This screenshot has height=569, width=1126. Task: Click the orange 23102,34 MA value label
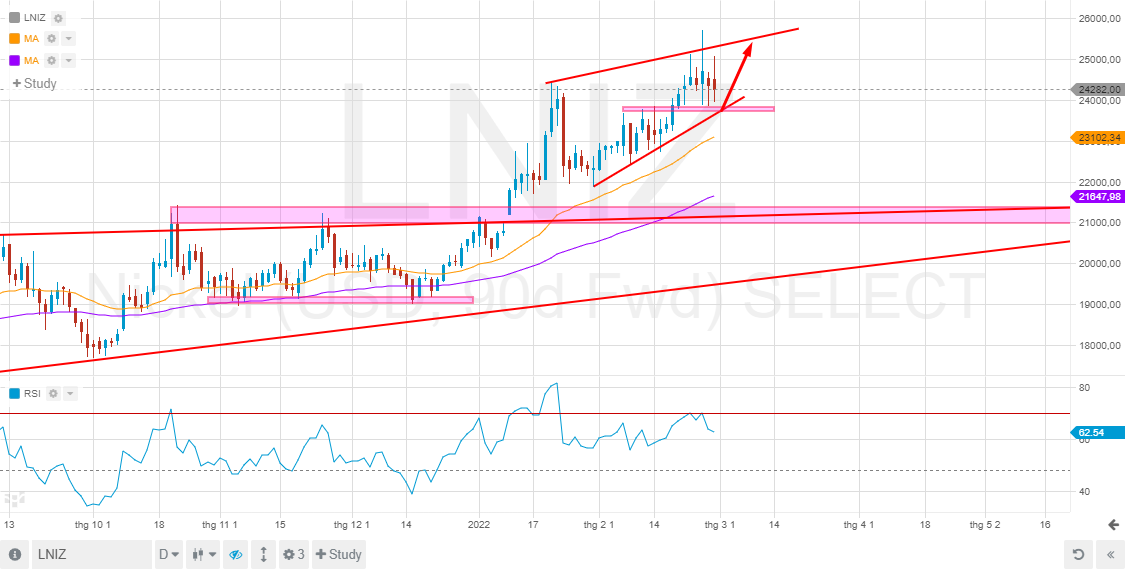(x=1099, y=137)
